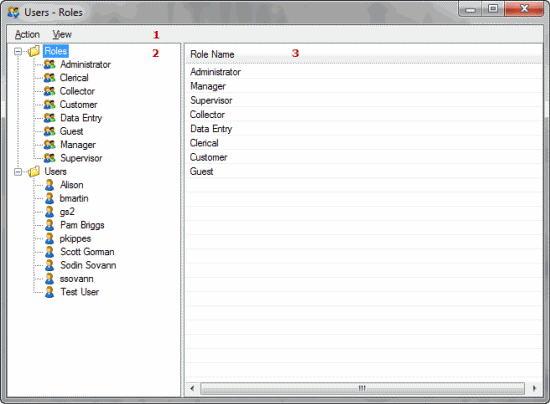
Task: Click the Roles folder icon
Action: (x=34, y=51)
